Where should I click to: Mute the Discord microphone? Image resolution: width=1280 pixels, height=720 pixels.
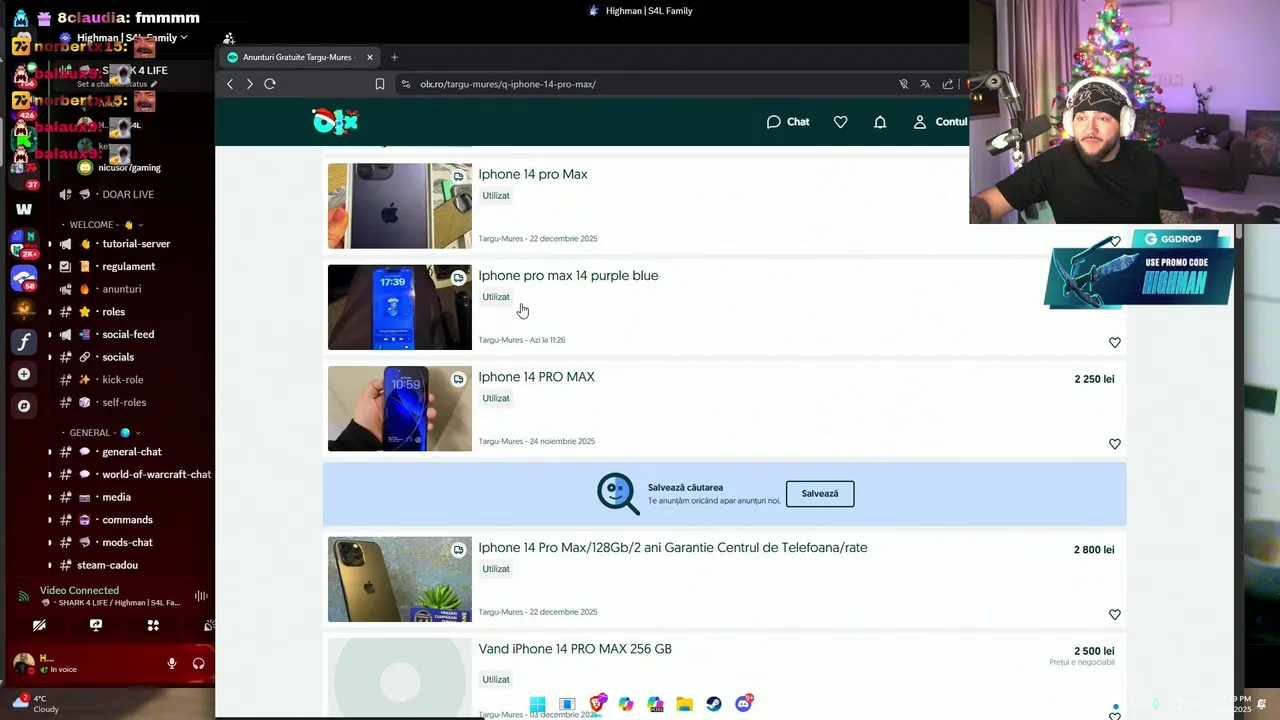[x=172, y=664]
